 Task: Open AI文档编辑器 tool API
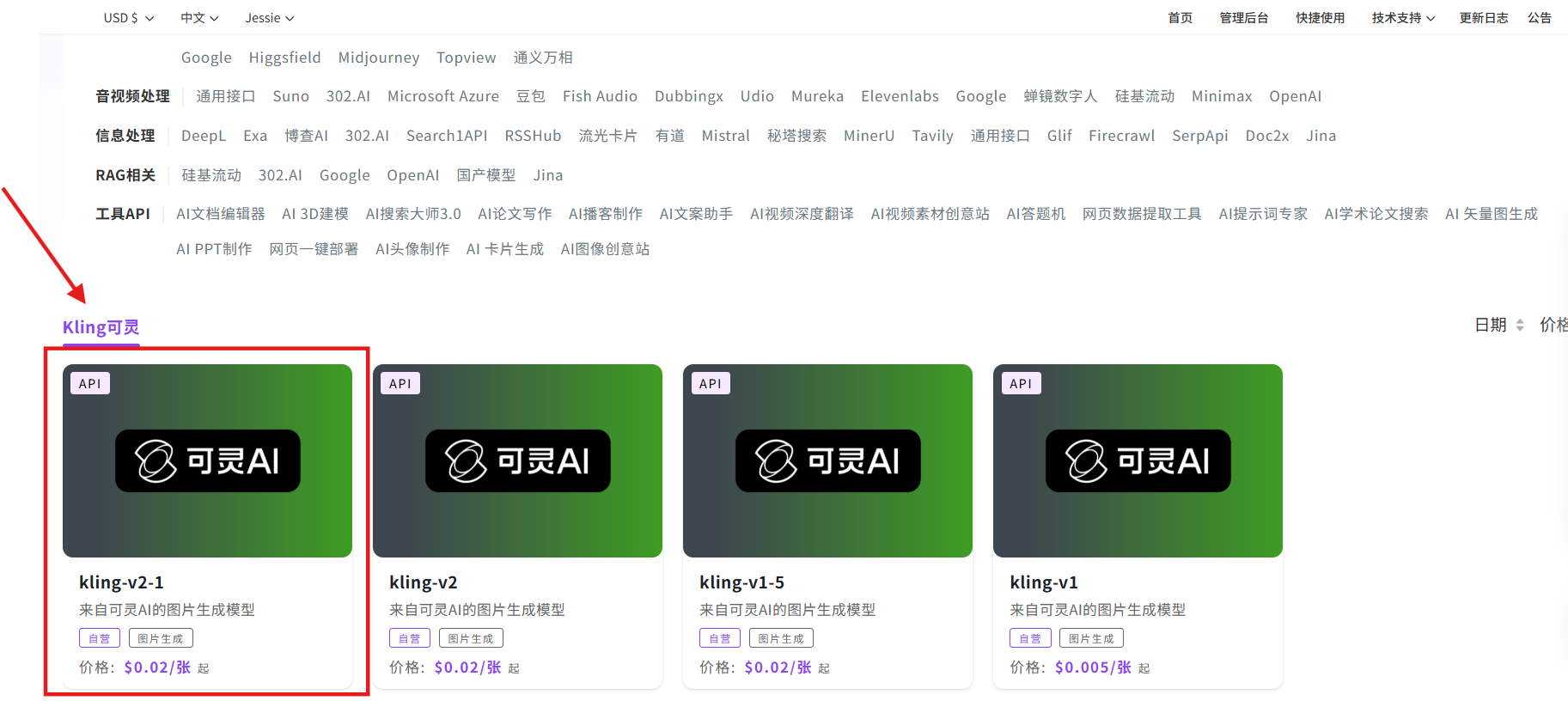(221, 214)
